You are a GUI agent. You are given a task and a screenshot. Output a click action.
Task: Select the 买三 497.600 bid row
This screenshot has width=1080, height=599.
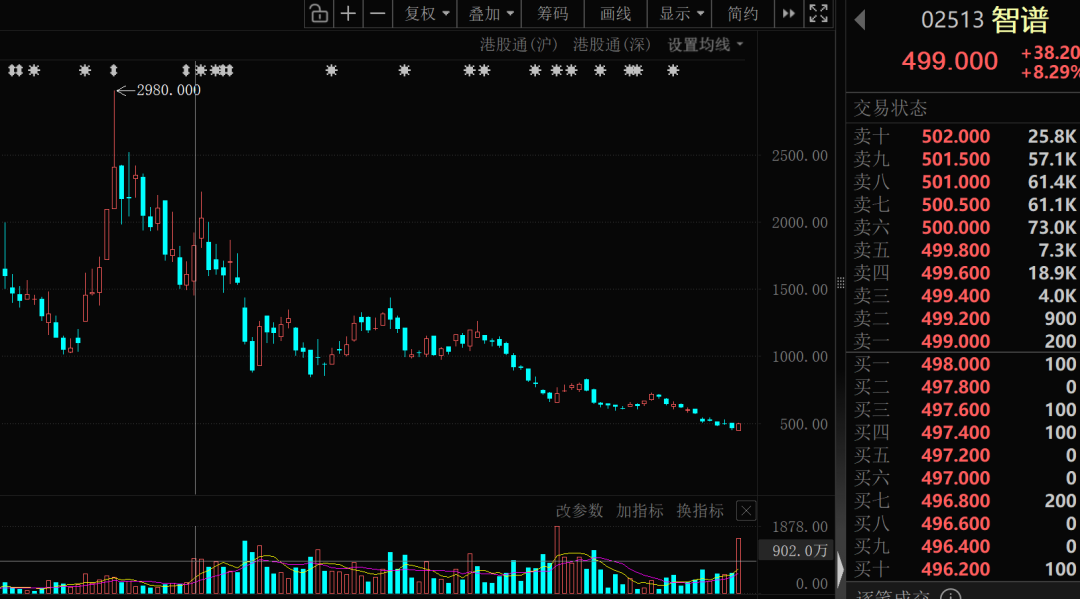point(964,410)
